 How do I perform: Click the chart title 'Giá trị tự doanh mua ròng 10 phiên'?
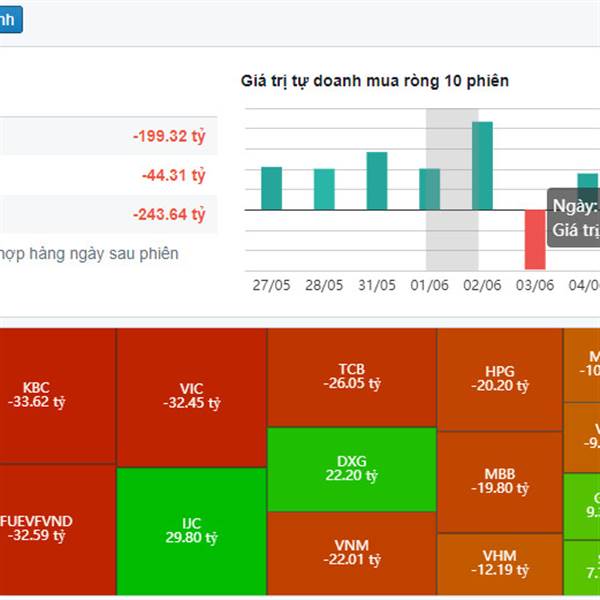tap(375, 81)
